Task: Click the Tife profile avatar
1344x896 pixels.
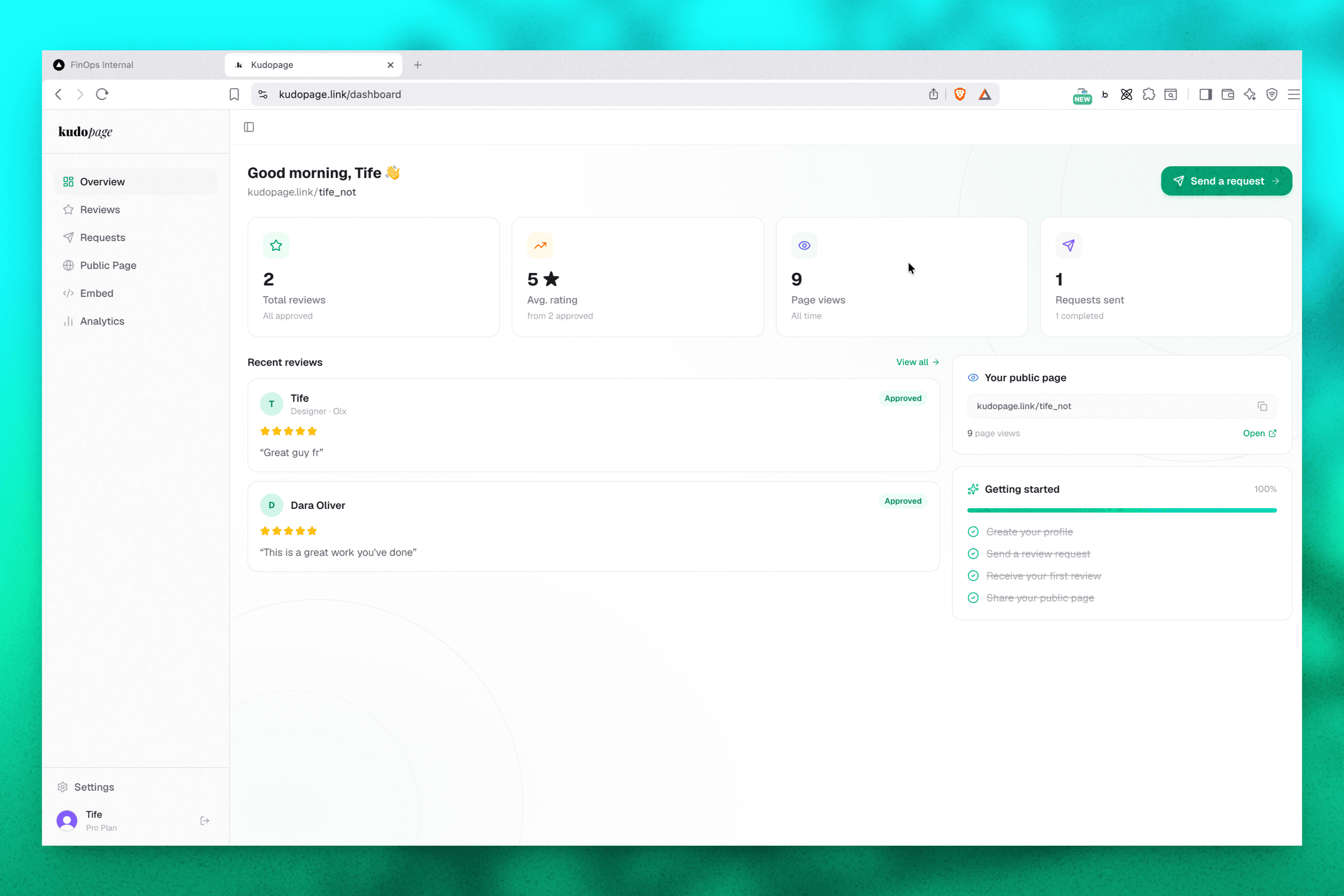Action: point(67,820)
